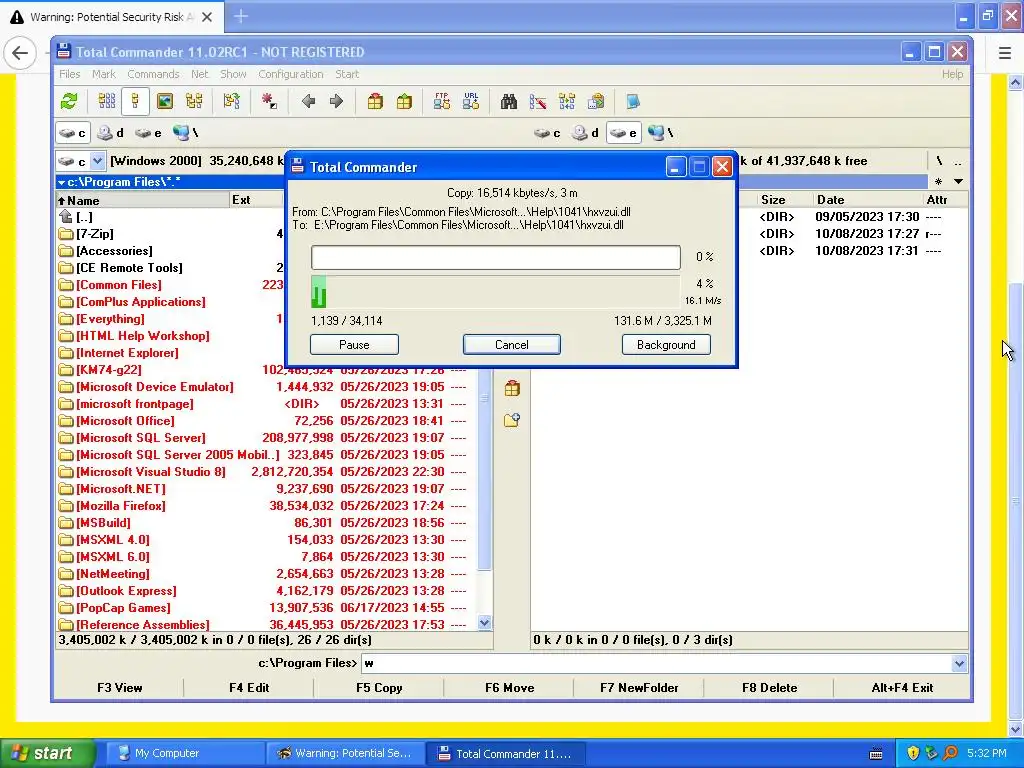Image resolution: width=1024 pixels, height=768 pixels.
Task: Open multi-rename tool icon
Action: coord(537,101)
